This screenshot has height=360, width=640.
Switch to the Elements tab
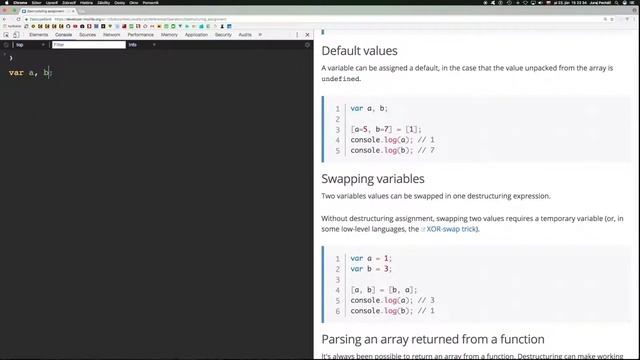(x=38, y=35)
